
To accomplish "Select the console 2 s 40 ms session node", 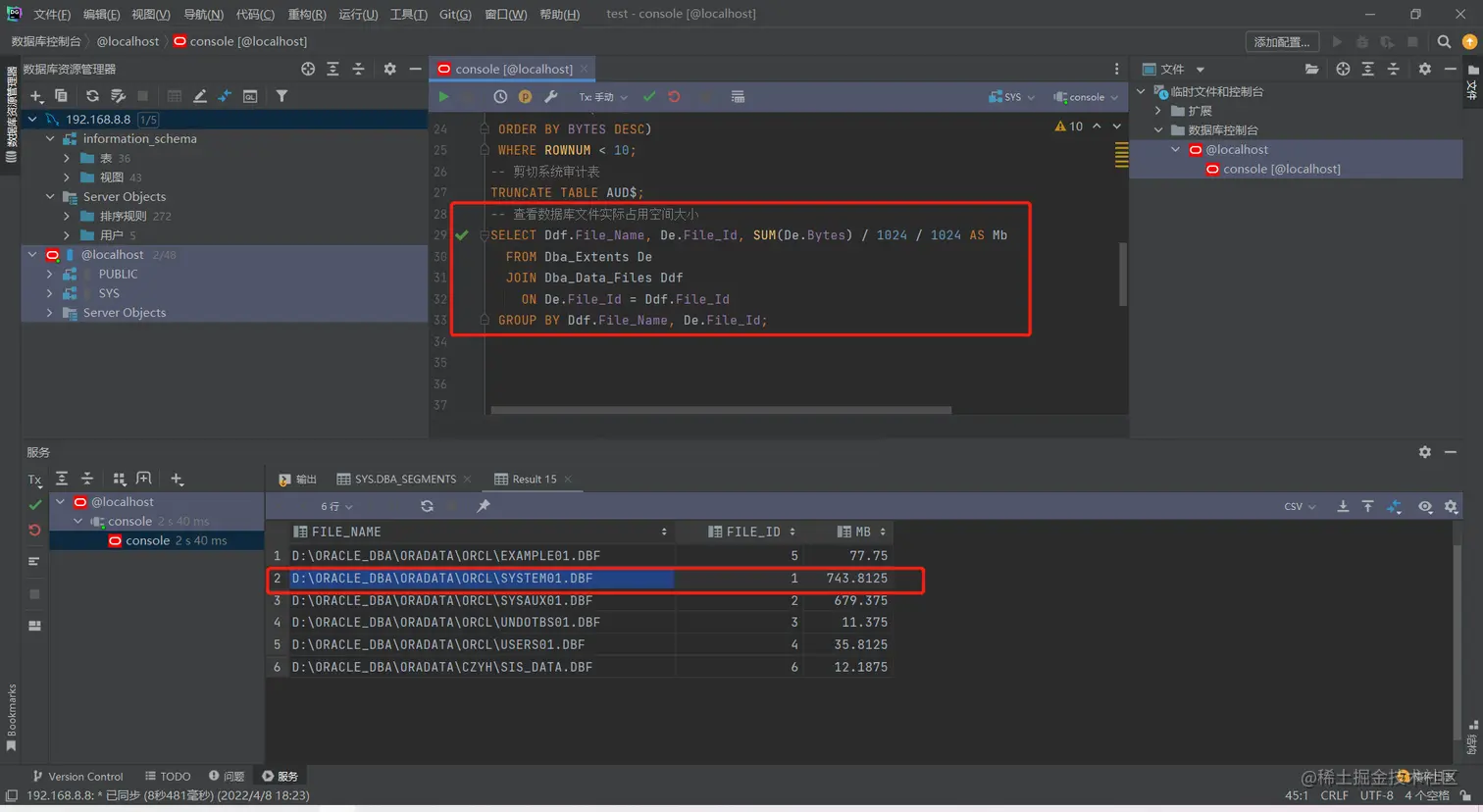I will (x=169, y=540).
